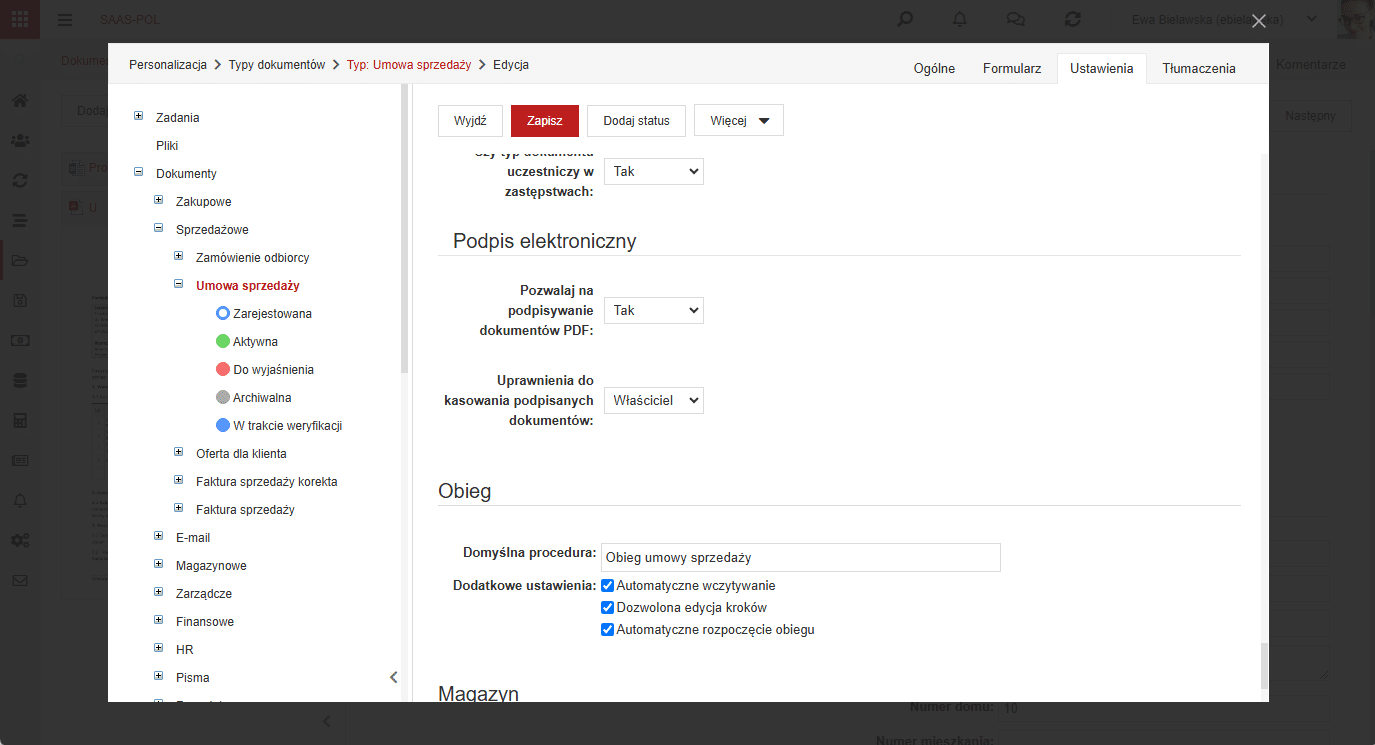Screen dimensions: 1375x745
Task: Switch to the Formularz tab
Action: [x=1012, y=68]
